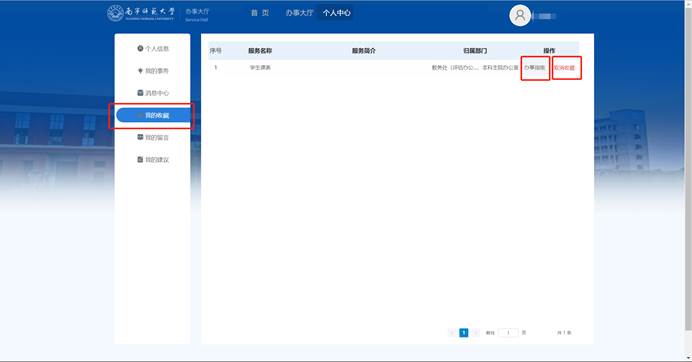The height and width of the screenshot is (362, 692).
Task: Open 办事指南 for the first row
Action: point(534,68)
